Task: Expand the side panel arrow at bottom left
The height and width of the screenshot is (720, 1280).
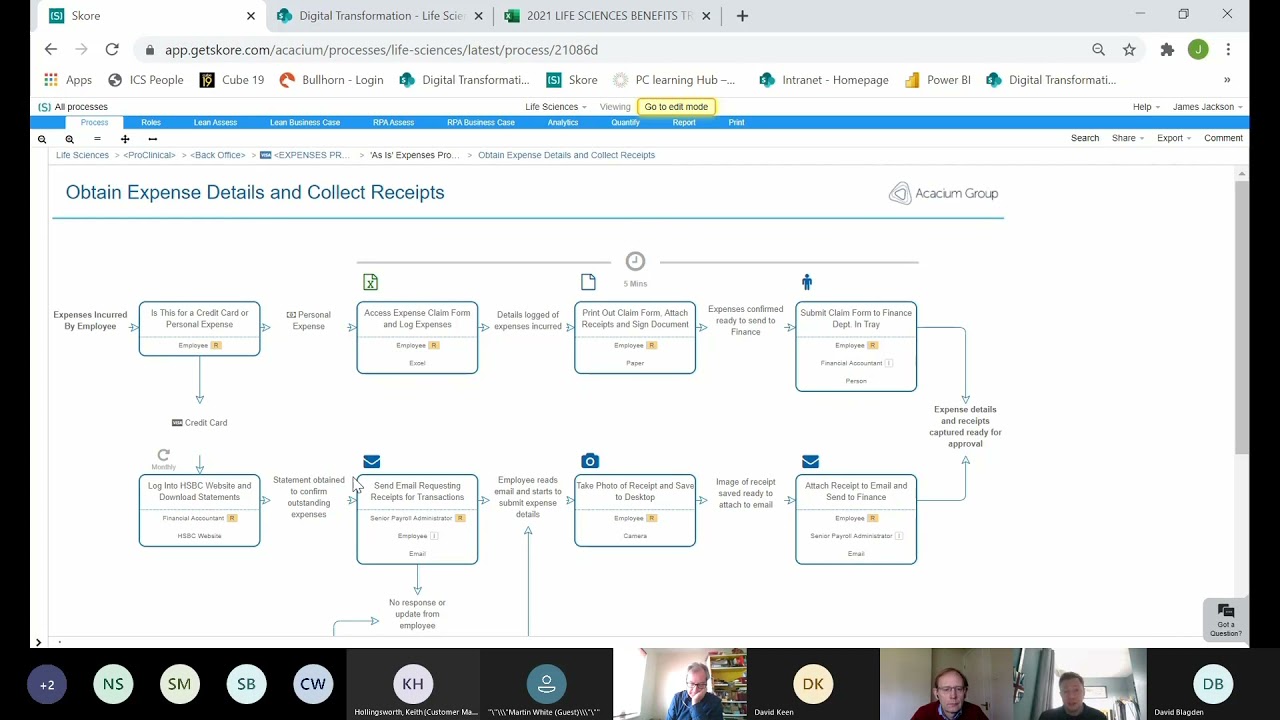Action: click(x=38, y=642)
